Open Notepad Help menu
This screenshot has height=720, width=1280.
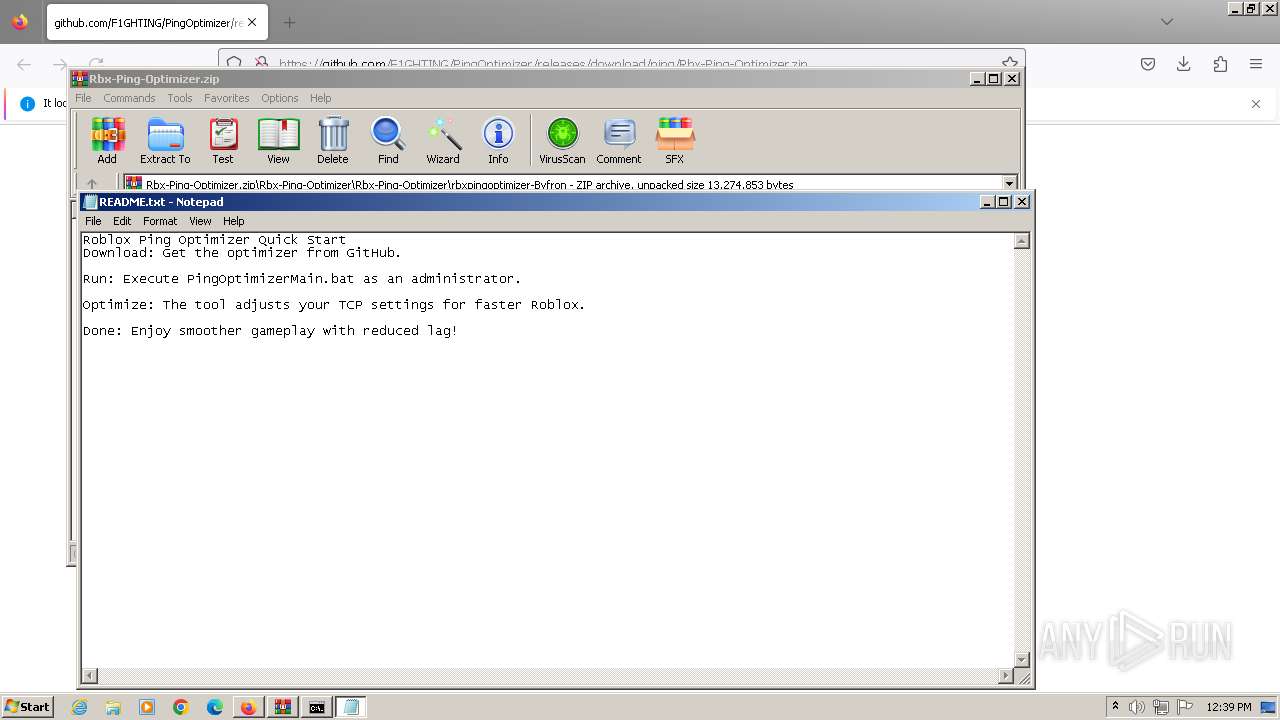pos(233,221)
